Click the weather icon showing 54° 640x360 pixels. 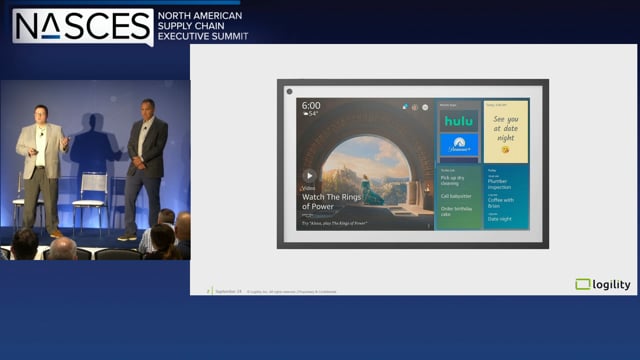pos(305,114)
